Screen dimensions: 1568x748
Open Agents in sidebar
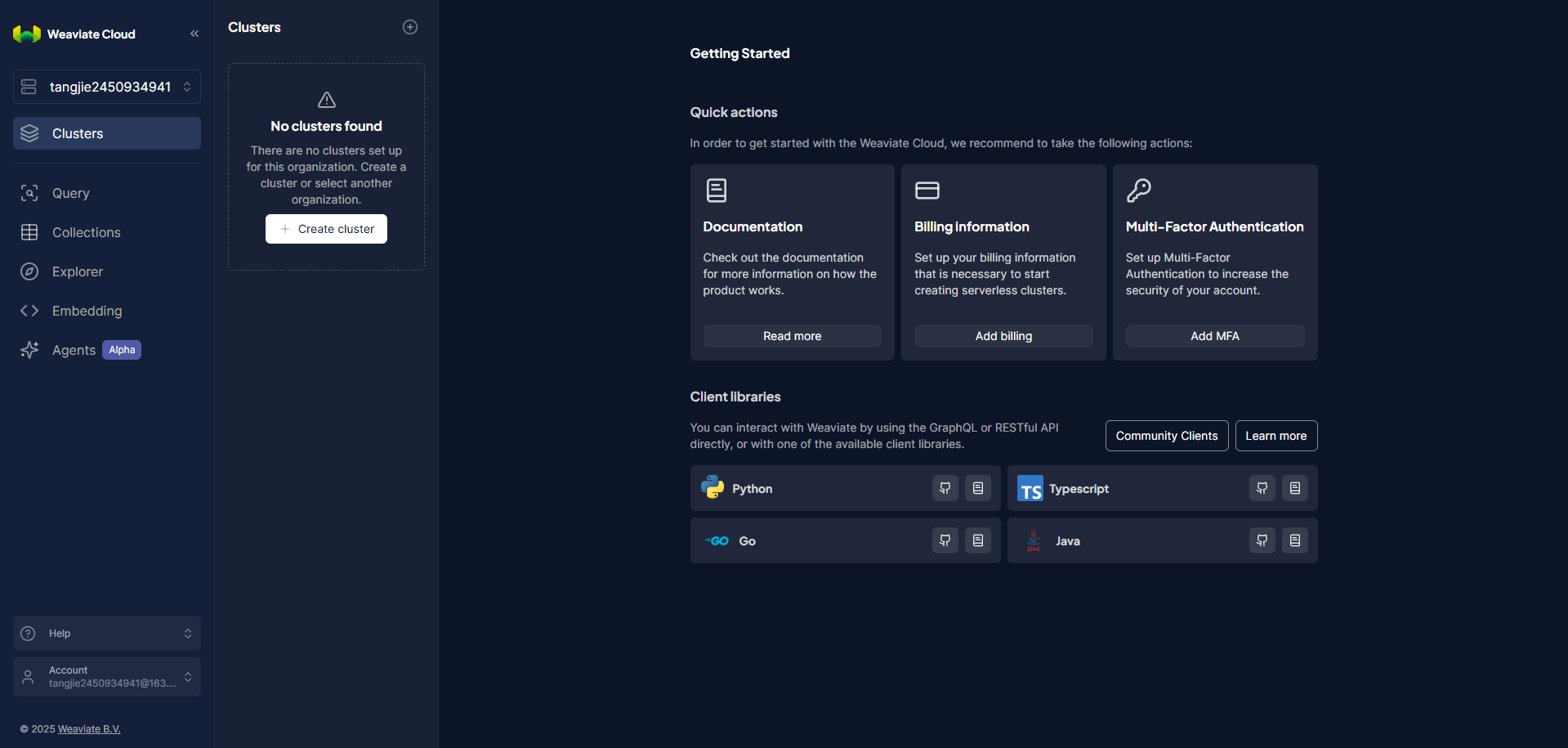pos(107,350)
